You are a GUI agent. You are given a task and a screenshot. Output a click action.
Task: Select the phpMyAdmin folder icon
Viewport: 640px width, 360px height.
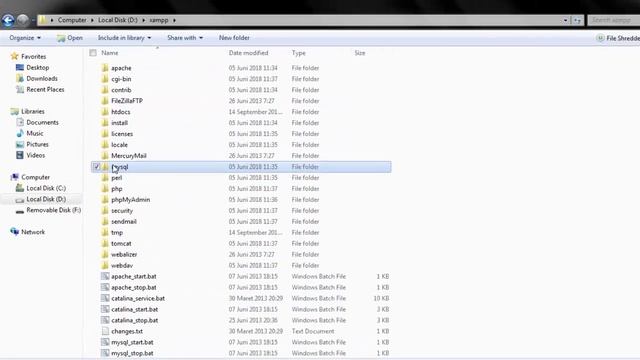105,200
